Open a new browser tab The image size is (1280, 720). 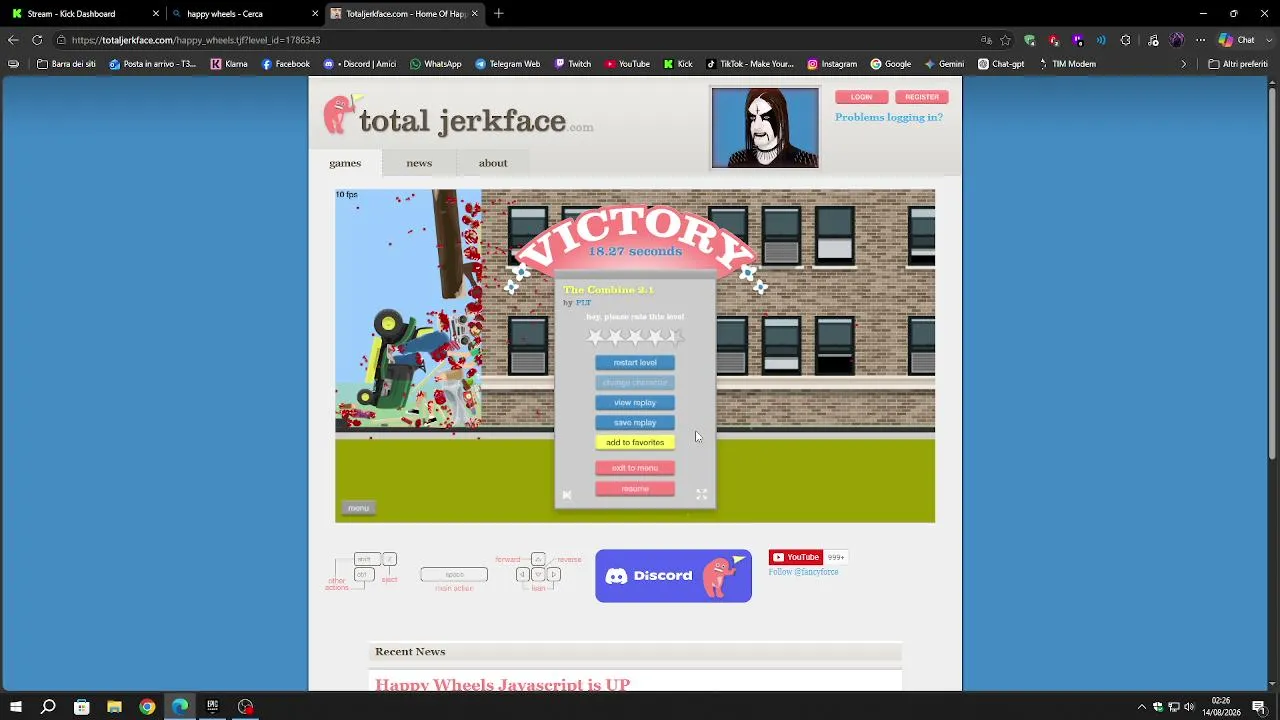point(499,14)
